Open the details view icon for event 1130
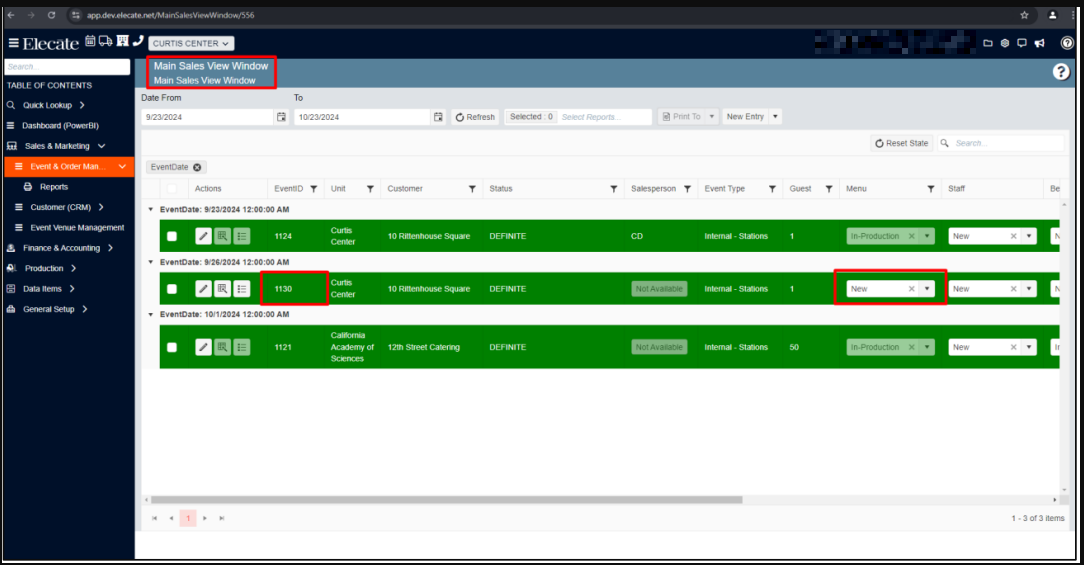The height and width of the screenshot is (565, 1084). (222, 289)
